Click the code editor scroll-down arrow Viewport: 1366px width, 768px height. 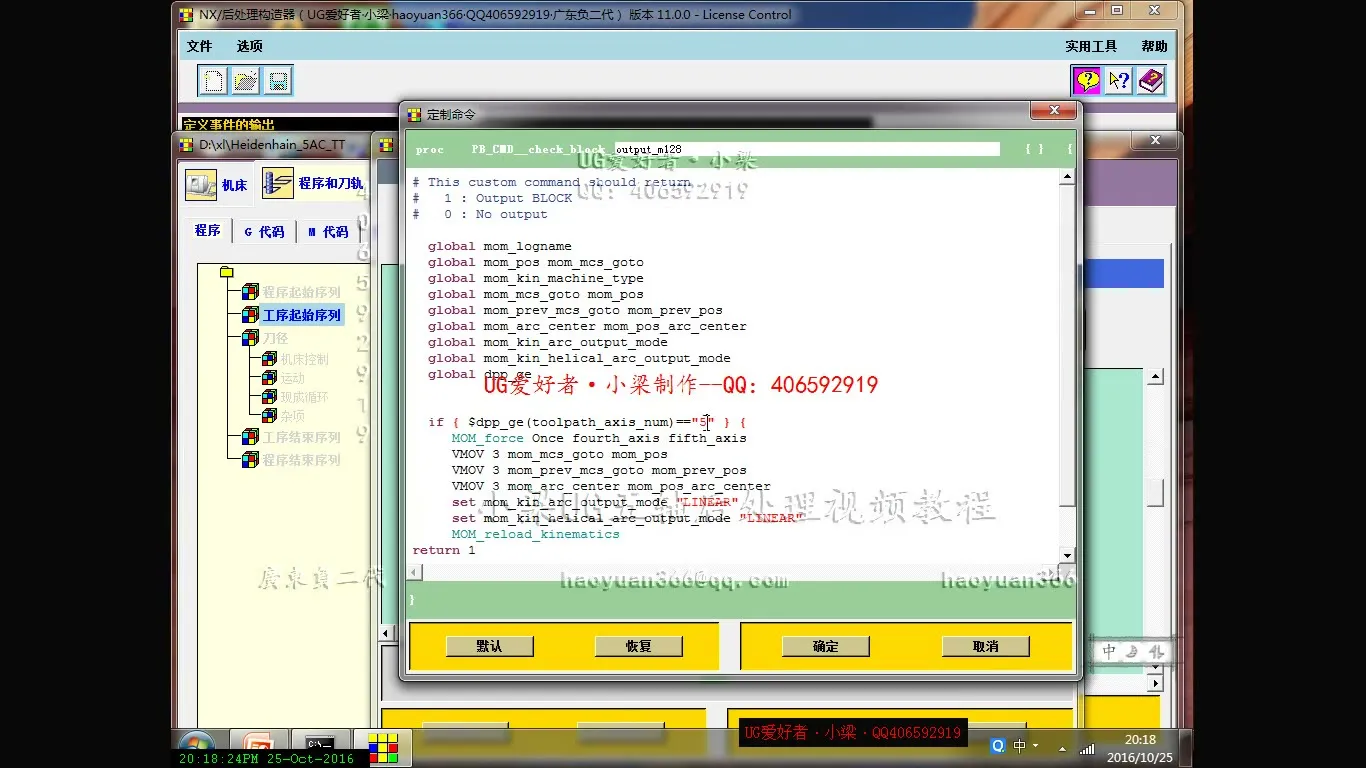[1067, 555]
